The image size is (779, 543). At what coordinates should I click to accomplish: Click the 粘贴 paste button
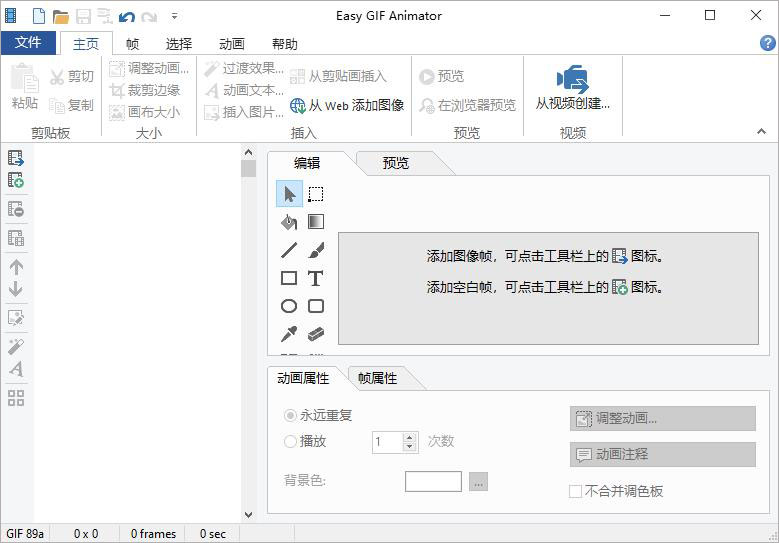coord(24,86)
